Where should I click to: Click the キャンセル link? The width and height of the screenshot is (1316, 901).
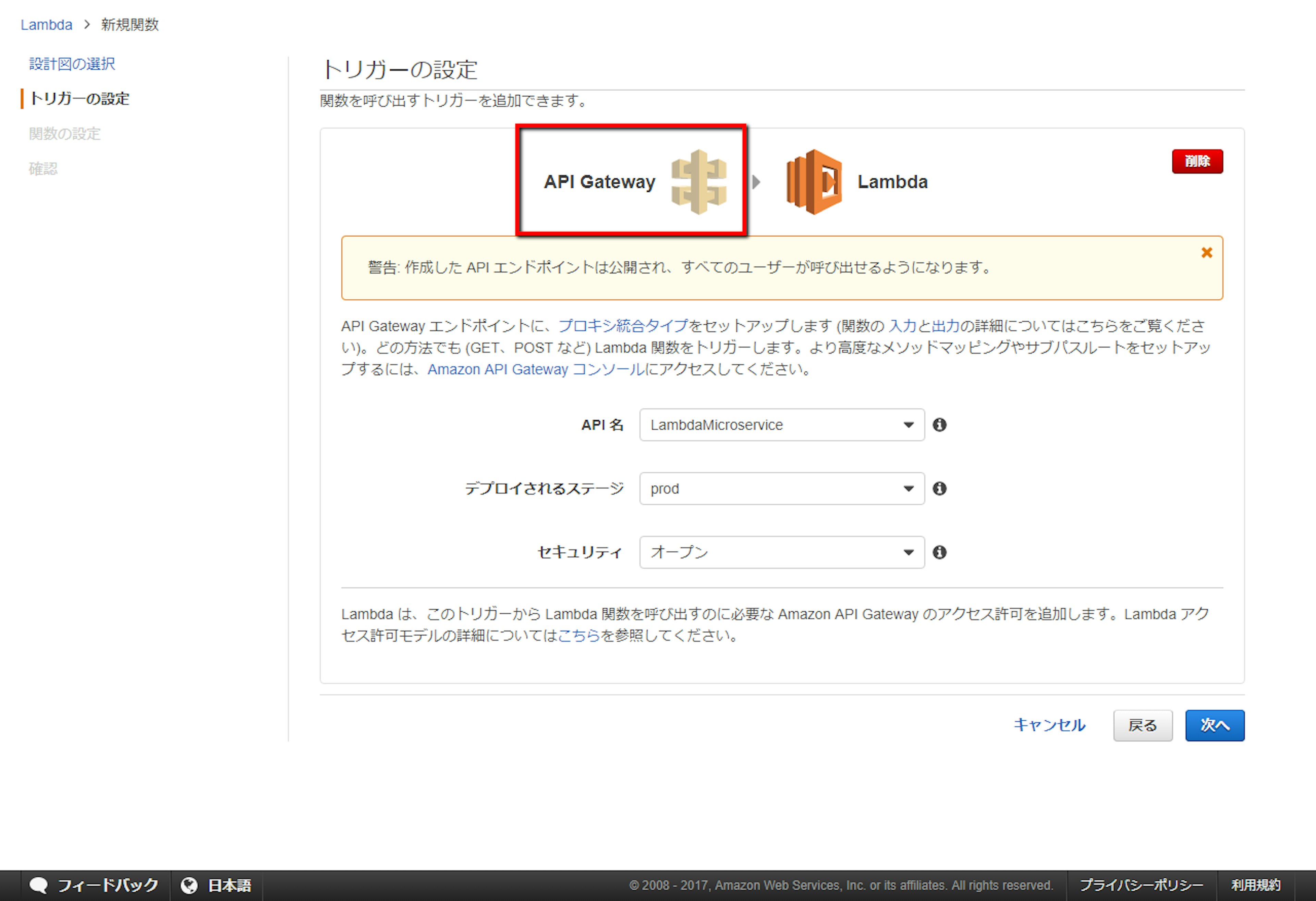click(x=1049, y=725)
